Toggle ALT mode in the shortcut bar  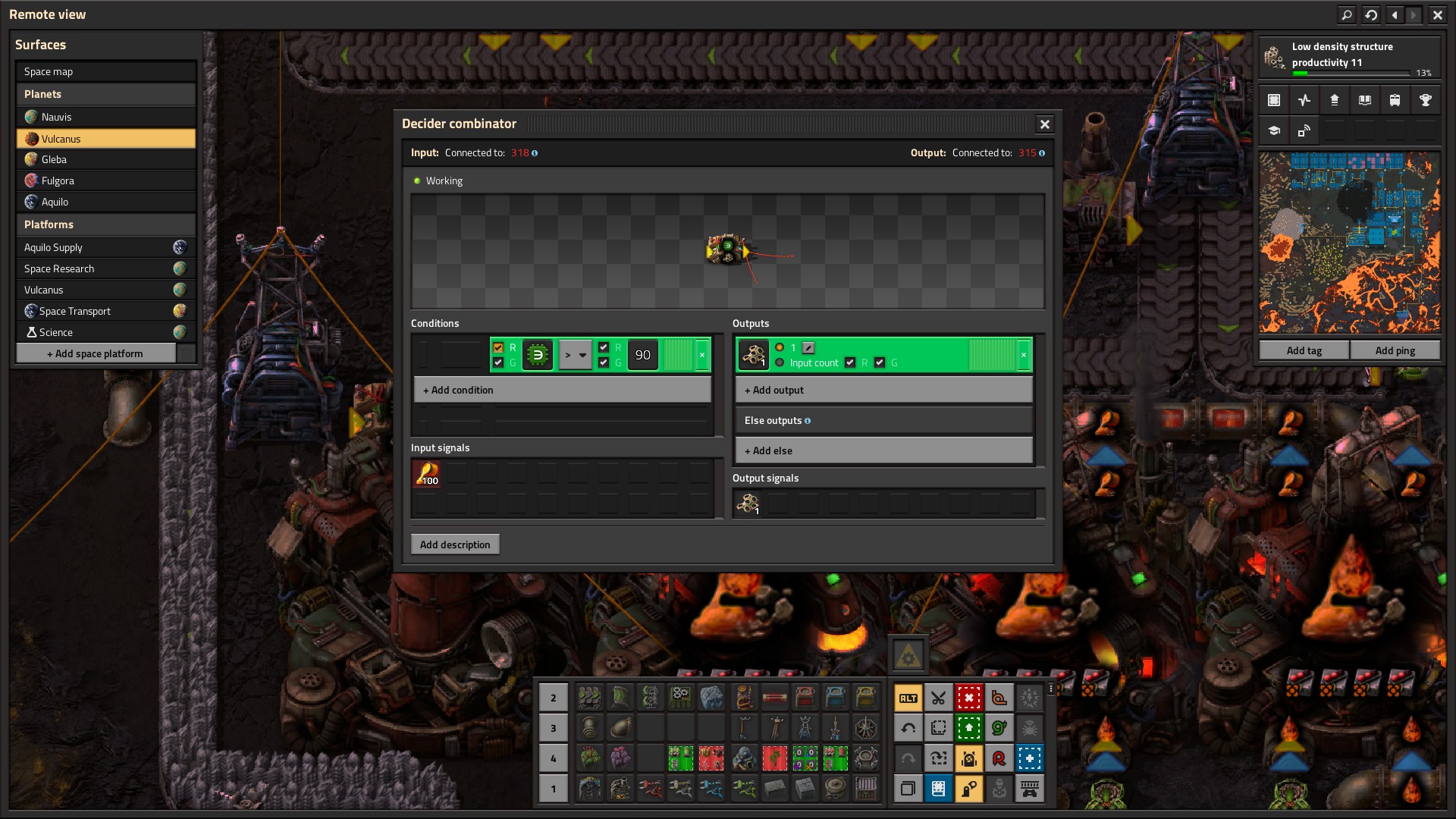[x=908, y=698]
